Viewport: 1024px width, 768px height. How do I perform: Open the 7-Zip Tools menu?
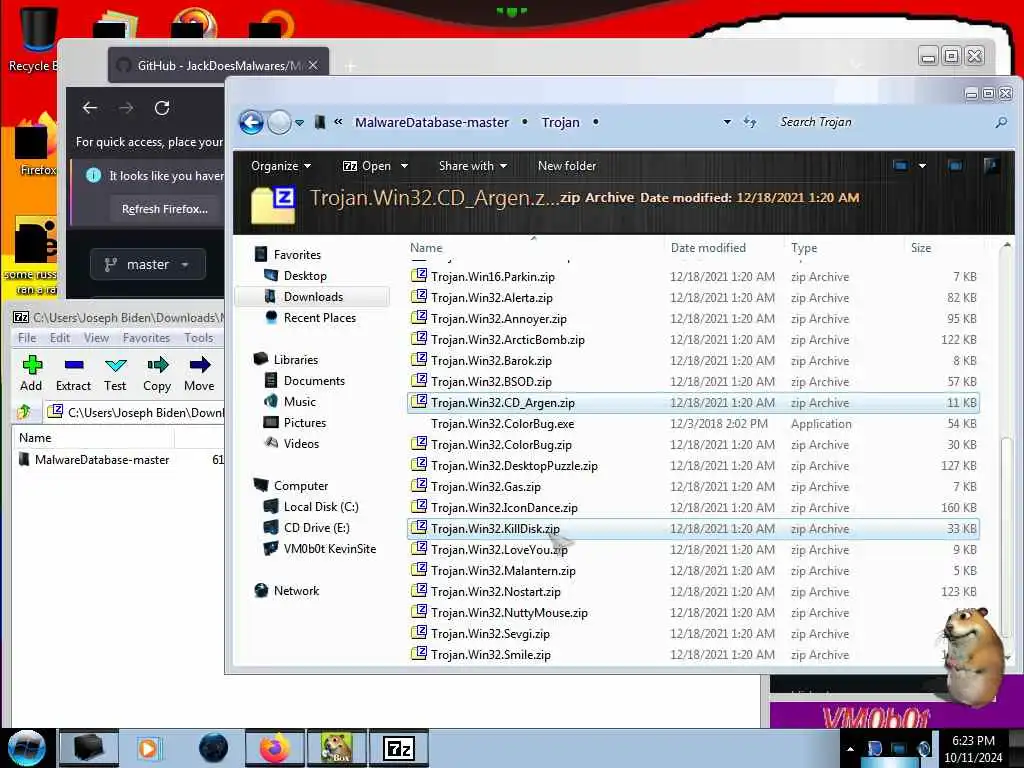click(x=199, y=338)
